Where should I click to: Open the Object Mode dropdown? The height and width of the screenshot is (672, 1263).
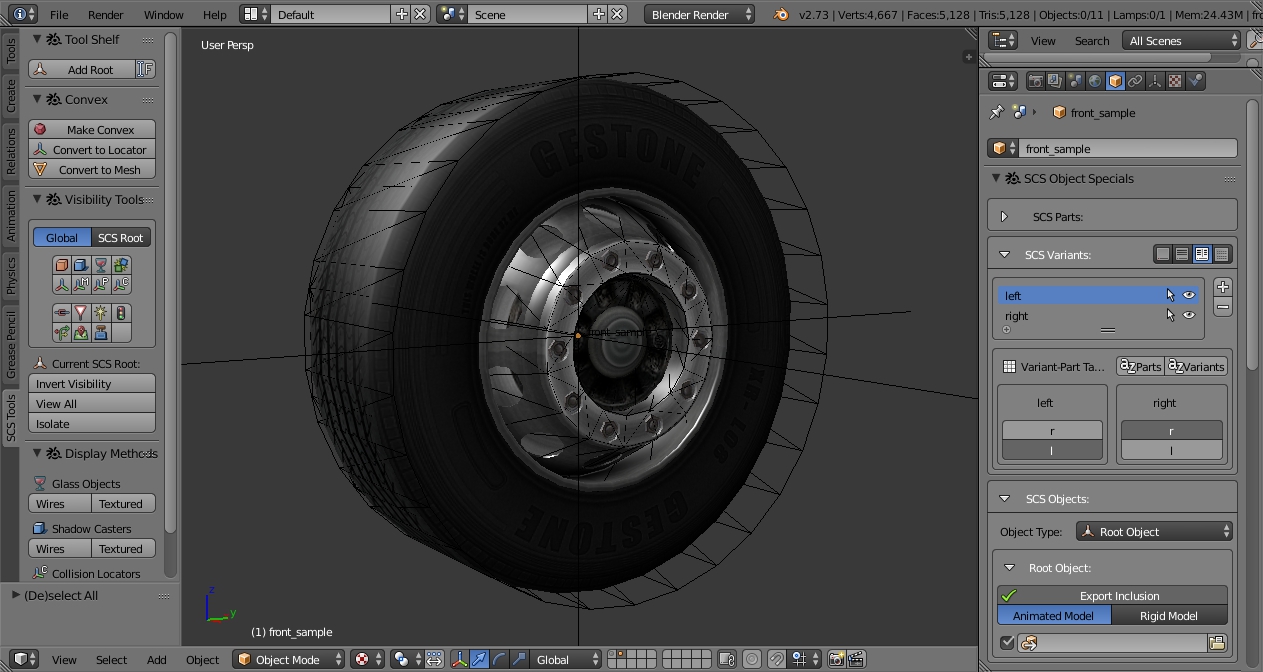288,659
